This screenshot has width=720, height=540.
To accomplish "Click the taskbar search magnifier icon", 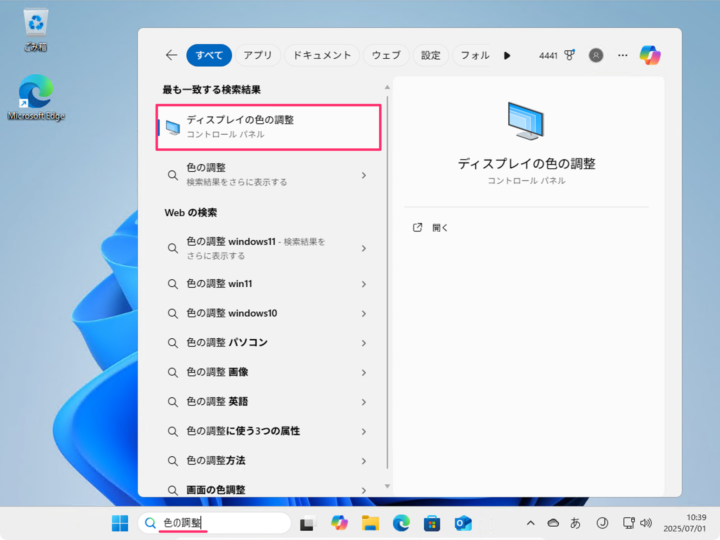I will click(x=150, y=523).
